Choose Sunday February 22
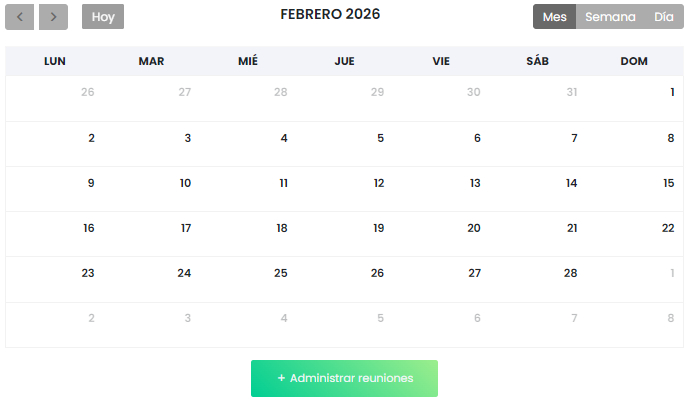Screen dimensions: 687x402 click(668, 228)
